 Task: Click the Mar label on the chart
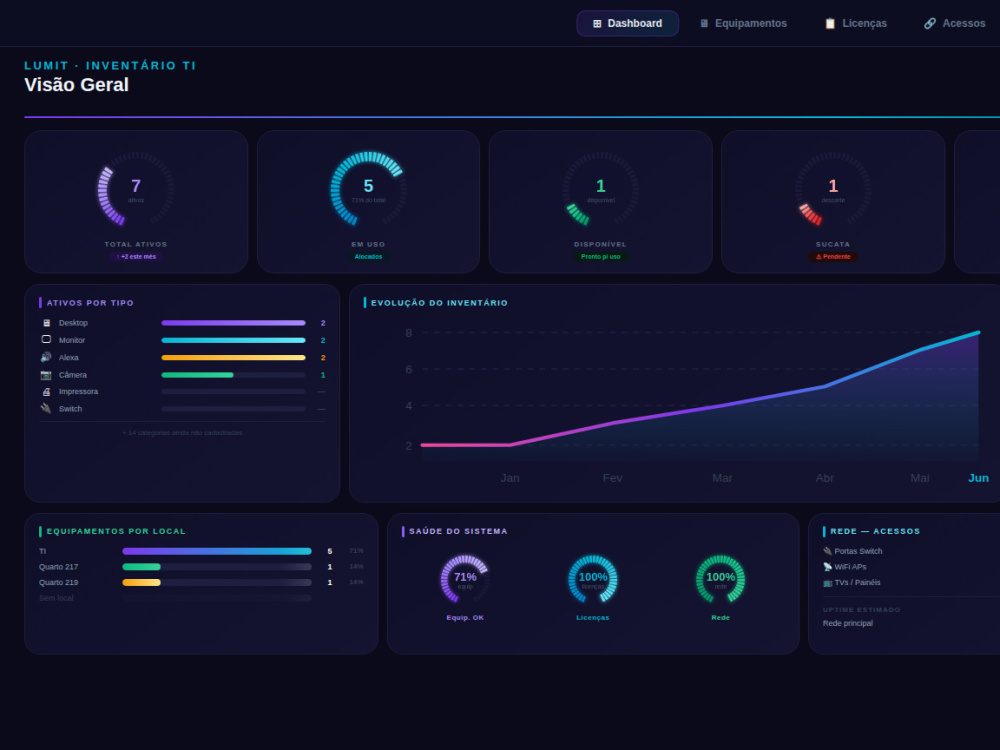[722, 478]
